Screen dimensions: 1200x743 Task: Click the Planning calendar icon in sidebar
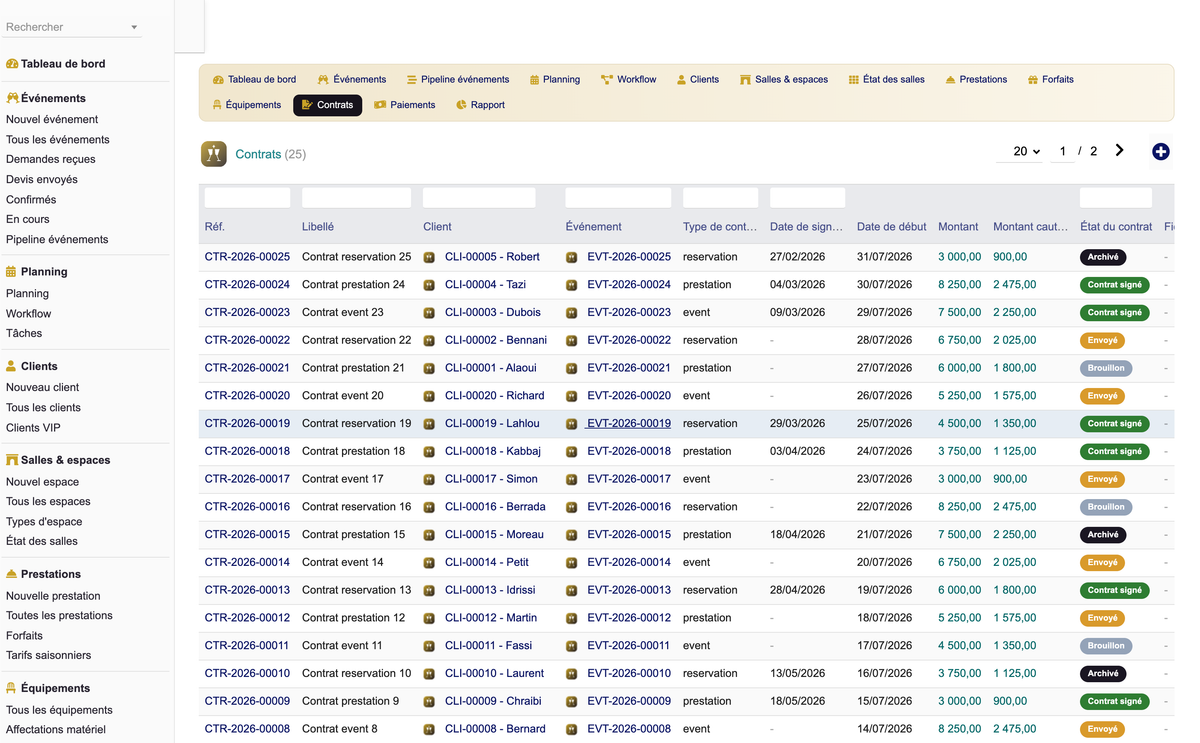click(x=11, y=272)
